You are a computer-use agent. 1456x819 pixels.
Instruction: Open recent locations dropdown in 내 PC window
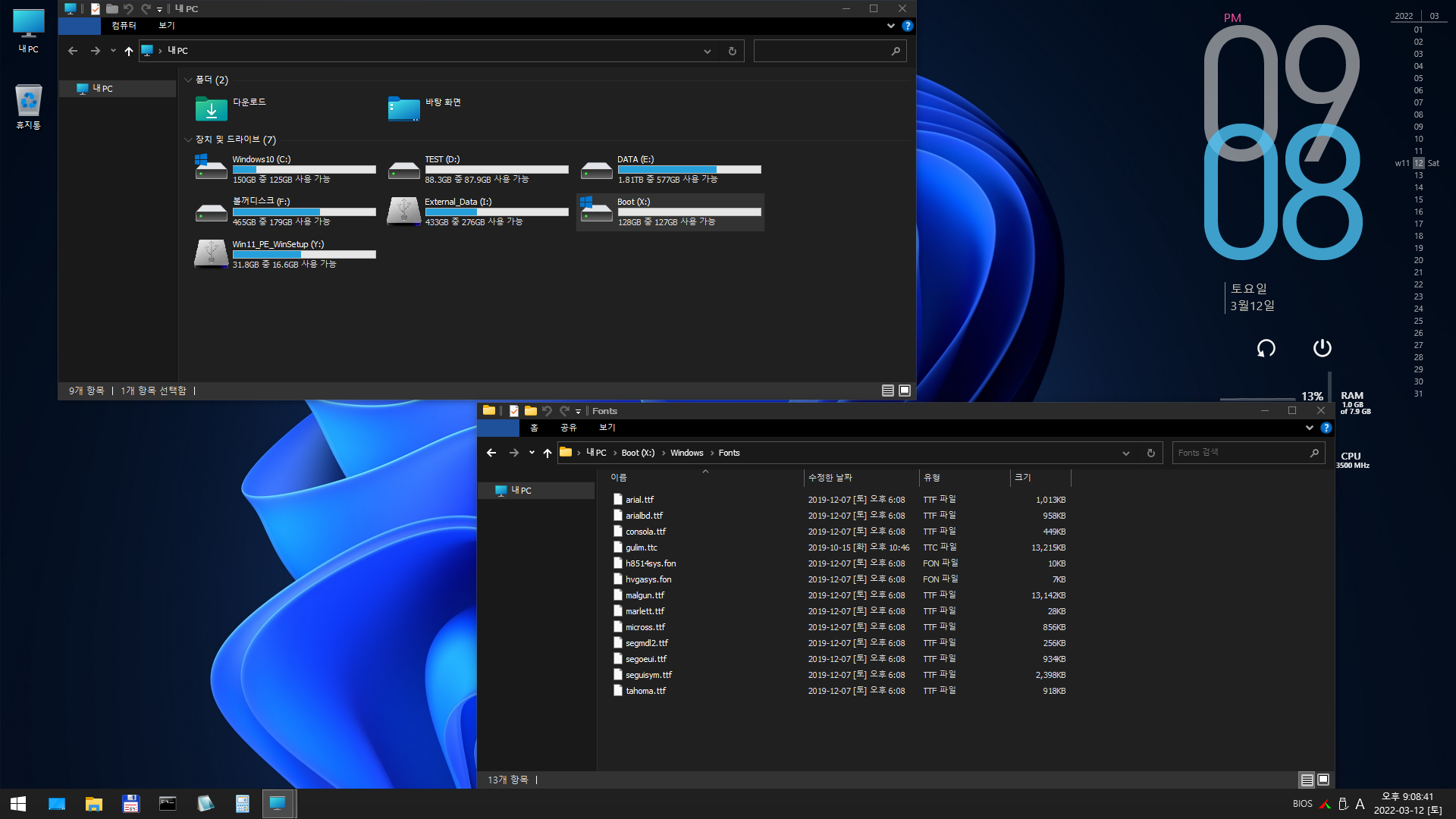[113, 51]
